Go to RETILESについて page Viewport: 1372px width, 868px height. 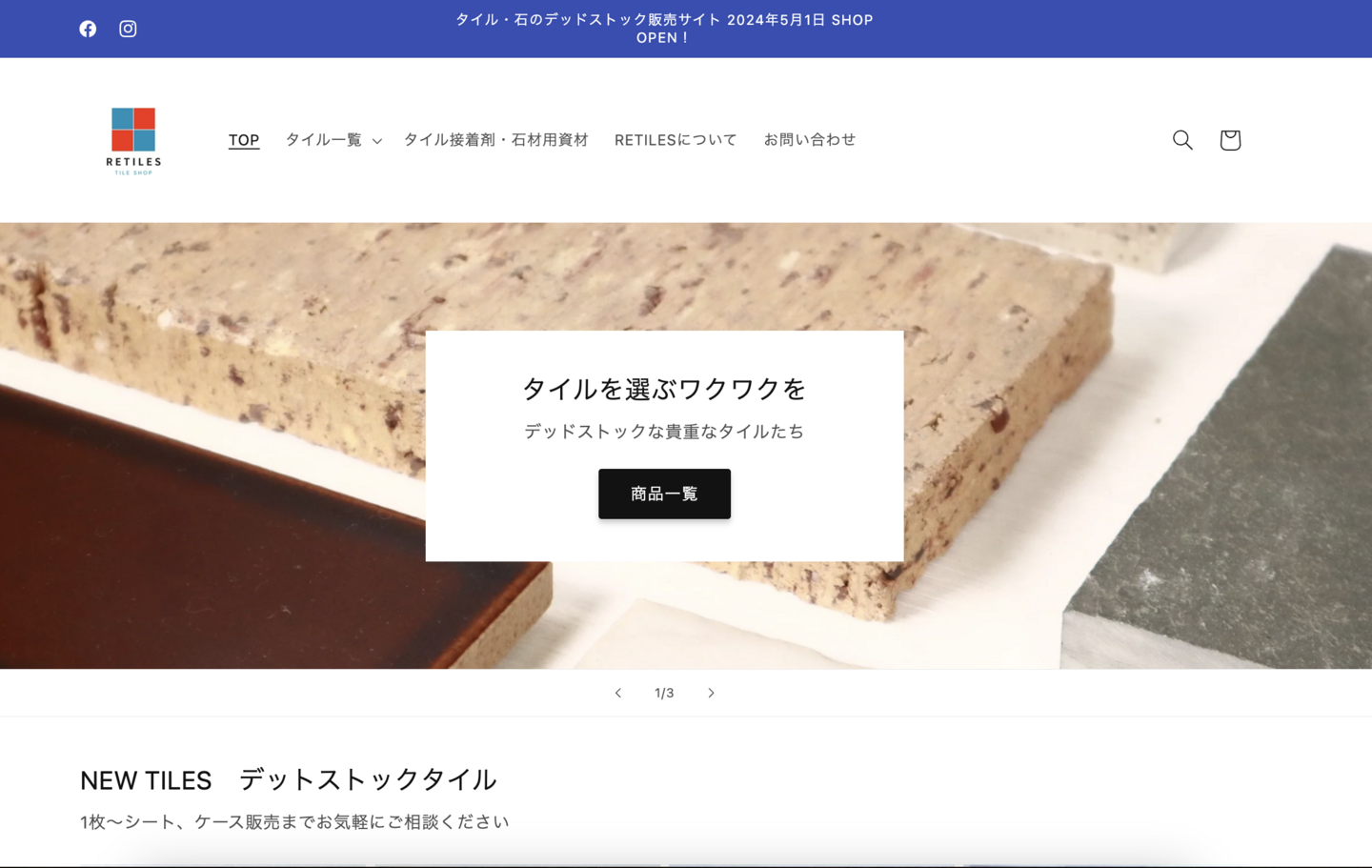coord(676,140)
